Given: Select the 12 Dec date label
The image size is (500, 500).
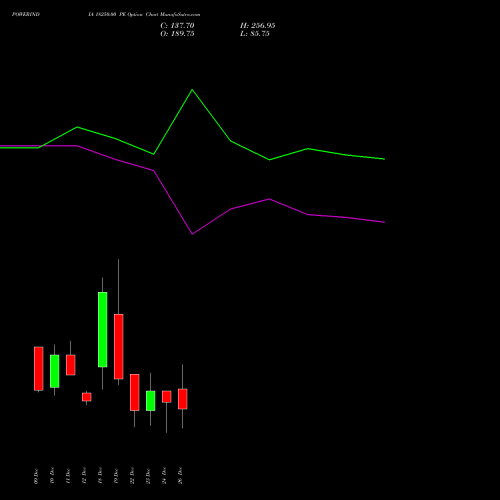Looking at the screenshot, I should (x=84, y=476).
